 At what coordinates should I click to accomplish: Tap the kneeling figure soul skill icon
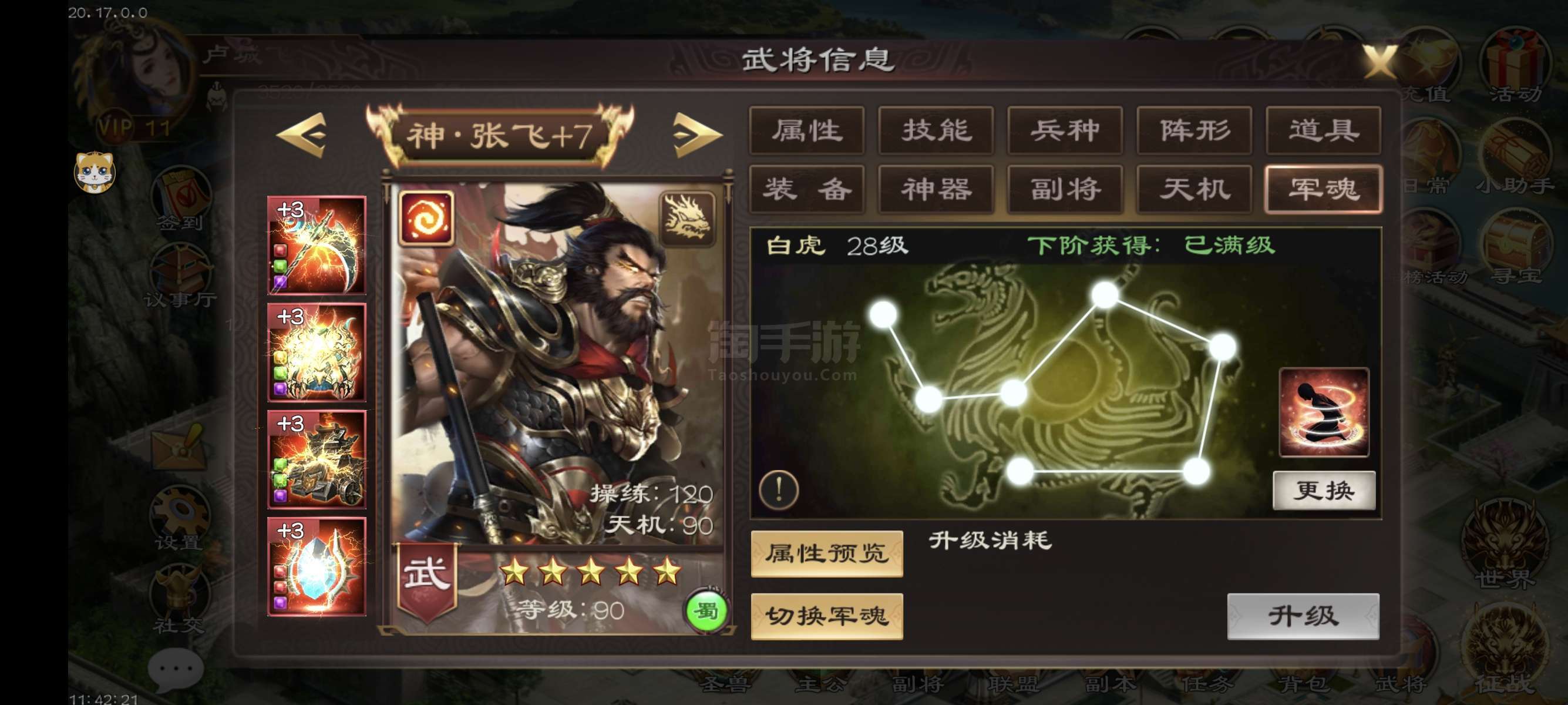[x=1323, y=412]
